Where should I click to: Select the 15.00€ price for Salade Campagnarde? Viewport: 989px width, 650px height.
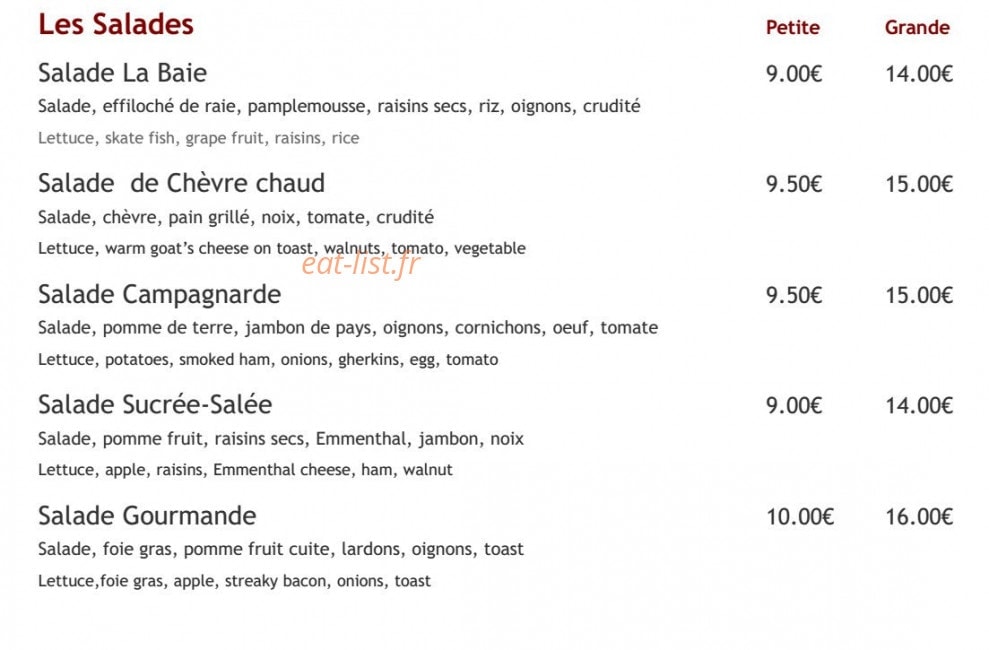918,295
